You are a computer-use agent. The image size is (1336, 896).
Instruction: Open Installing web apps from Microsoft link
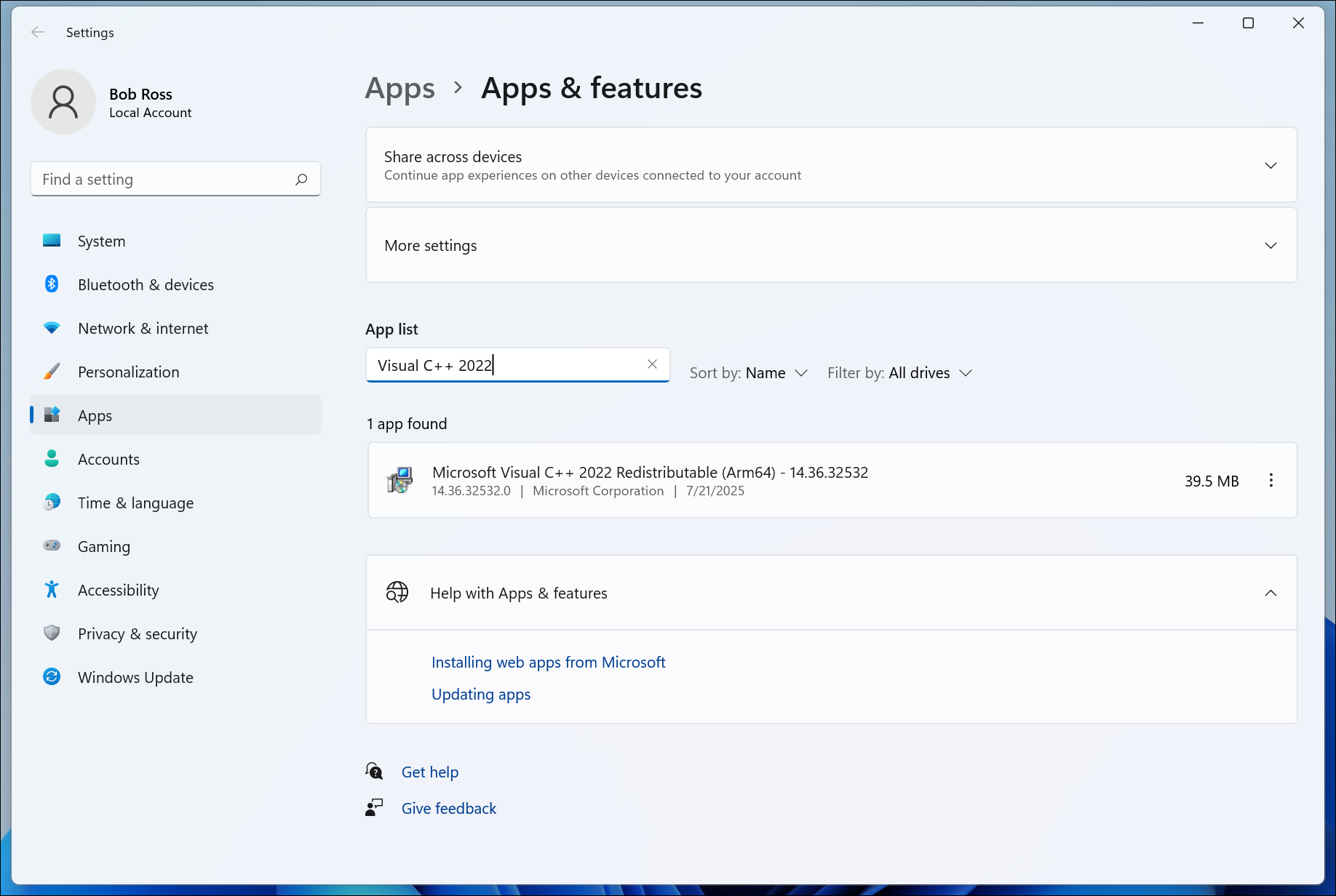(548, 663)
